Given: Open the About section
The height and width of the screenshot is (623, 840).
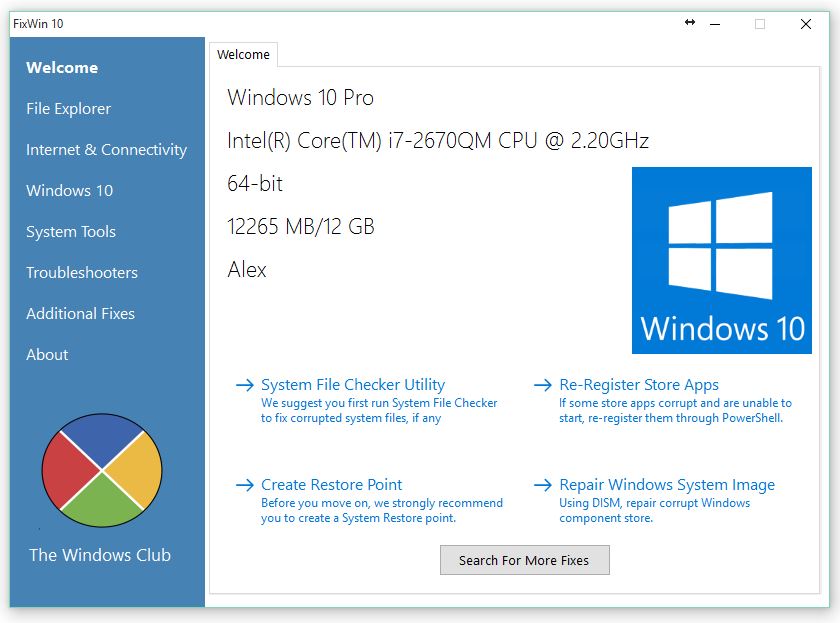Looking at the screenshot, I should click(x=47, y=355).
